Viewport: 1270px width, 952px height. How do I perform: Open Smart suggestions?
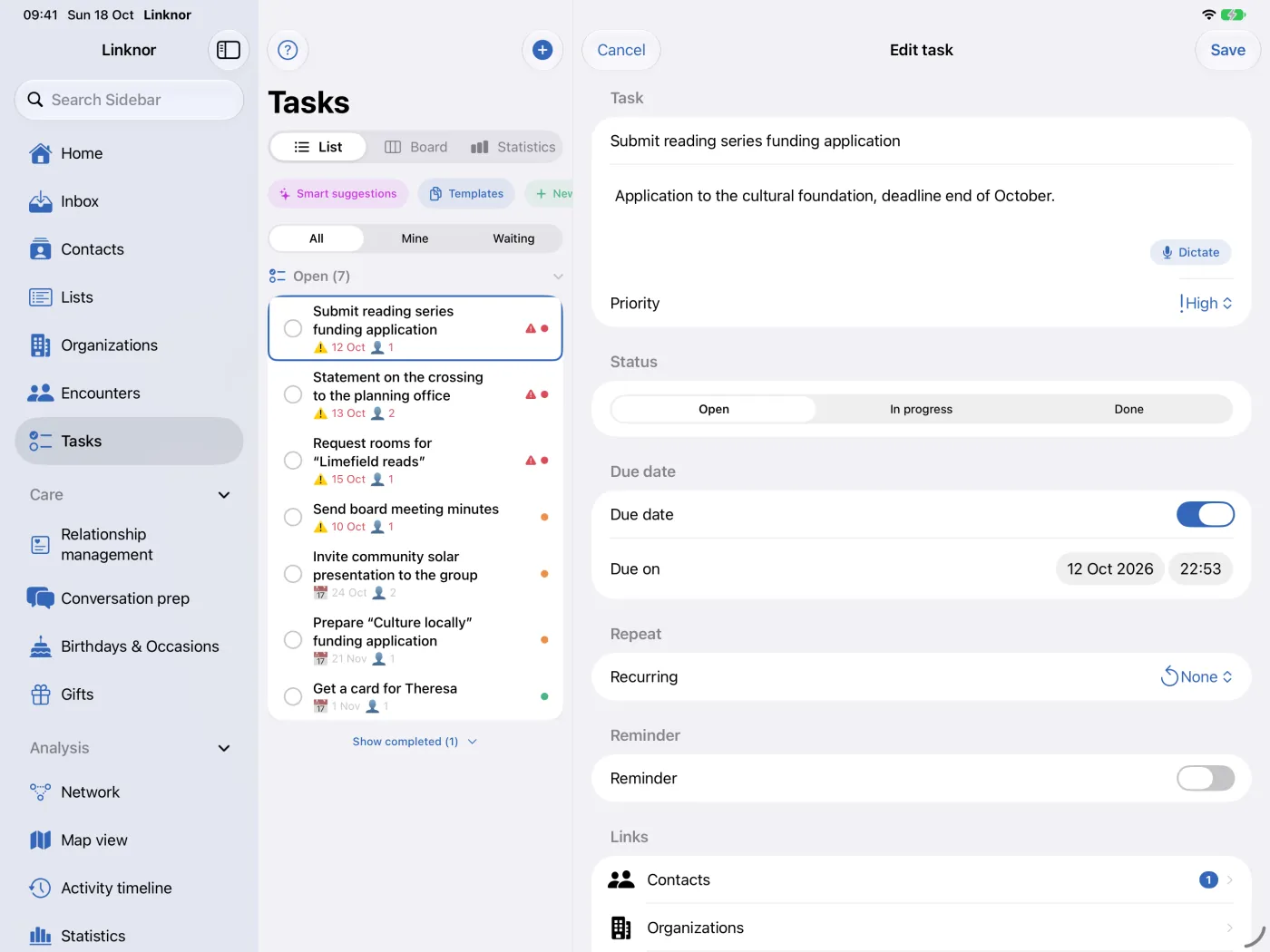pyautogui.click(x=338, y=193)
